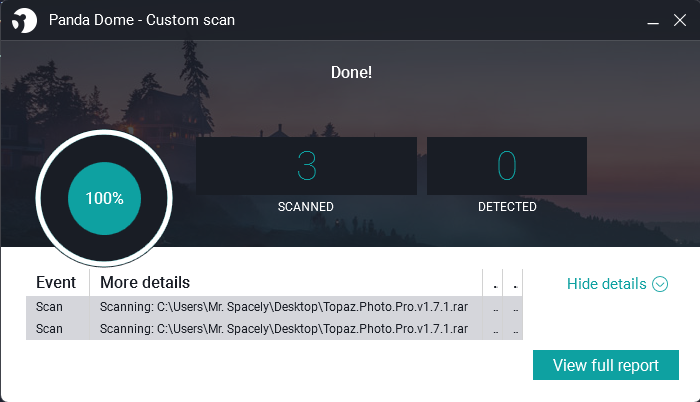
Task: Select the second Scan event row
Action: coord(274,329)
